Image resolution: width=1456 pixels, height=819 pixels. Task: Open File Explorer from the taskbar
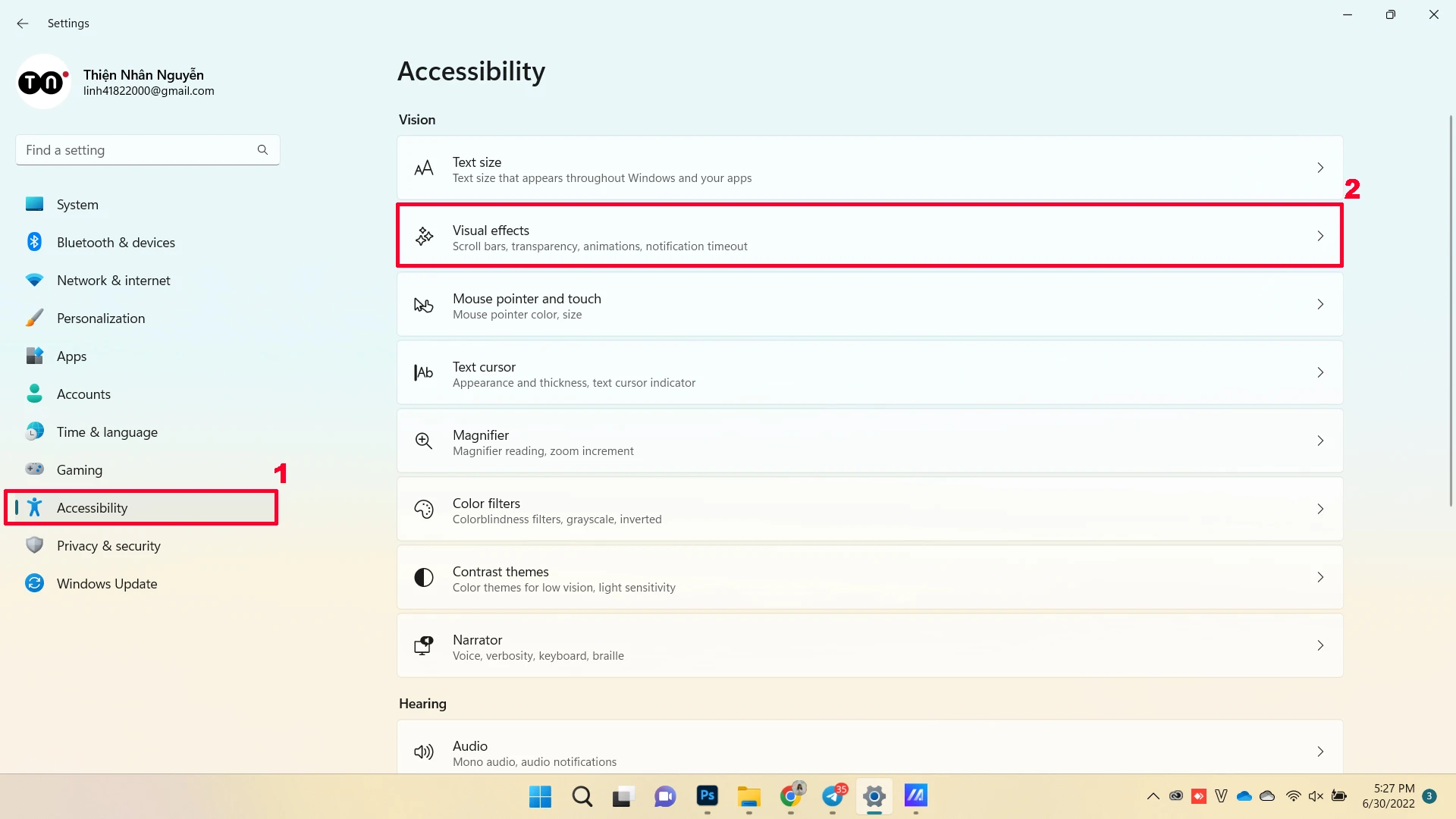coord(748,796)
